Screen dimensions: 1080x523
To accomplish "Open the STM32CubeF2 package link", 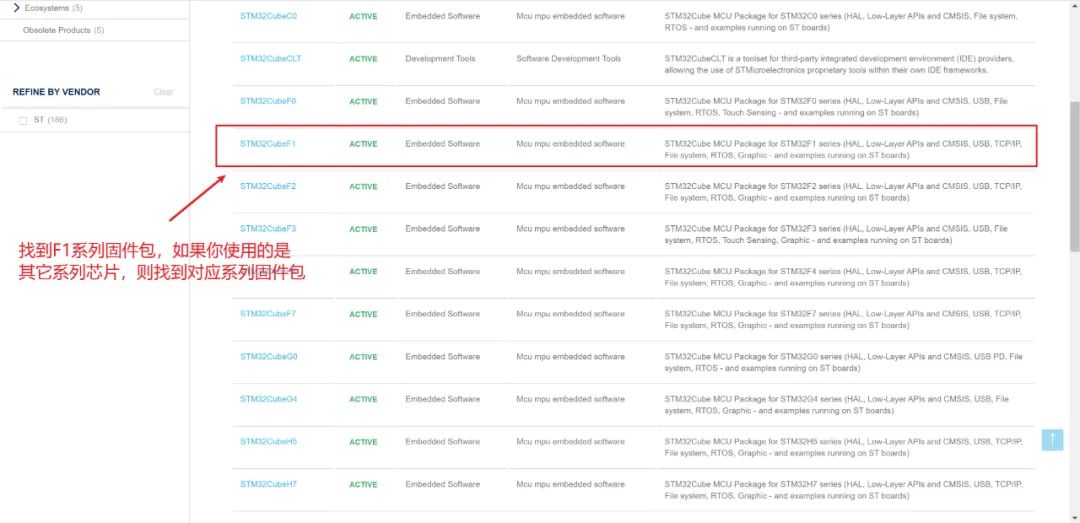I will (268, 186).
